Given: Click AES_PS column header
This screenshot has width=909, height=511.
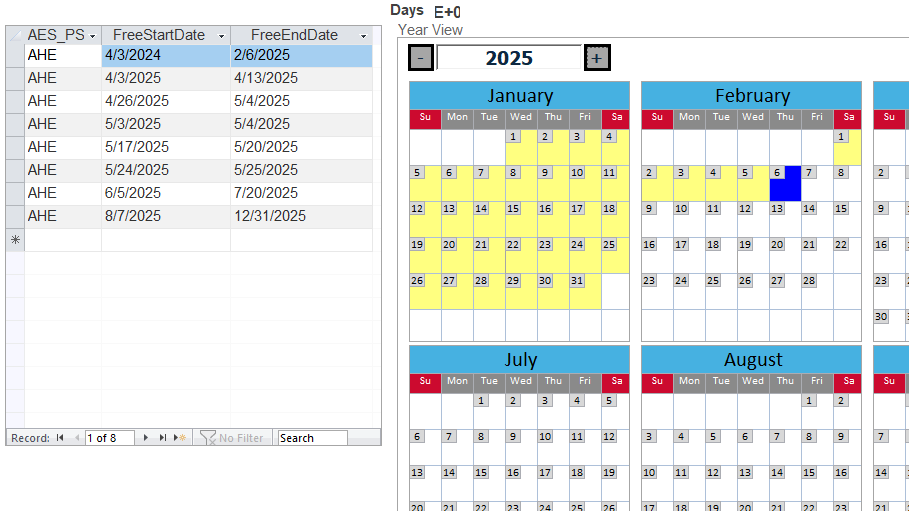Looking at the screenshot, I should point(63,35).
